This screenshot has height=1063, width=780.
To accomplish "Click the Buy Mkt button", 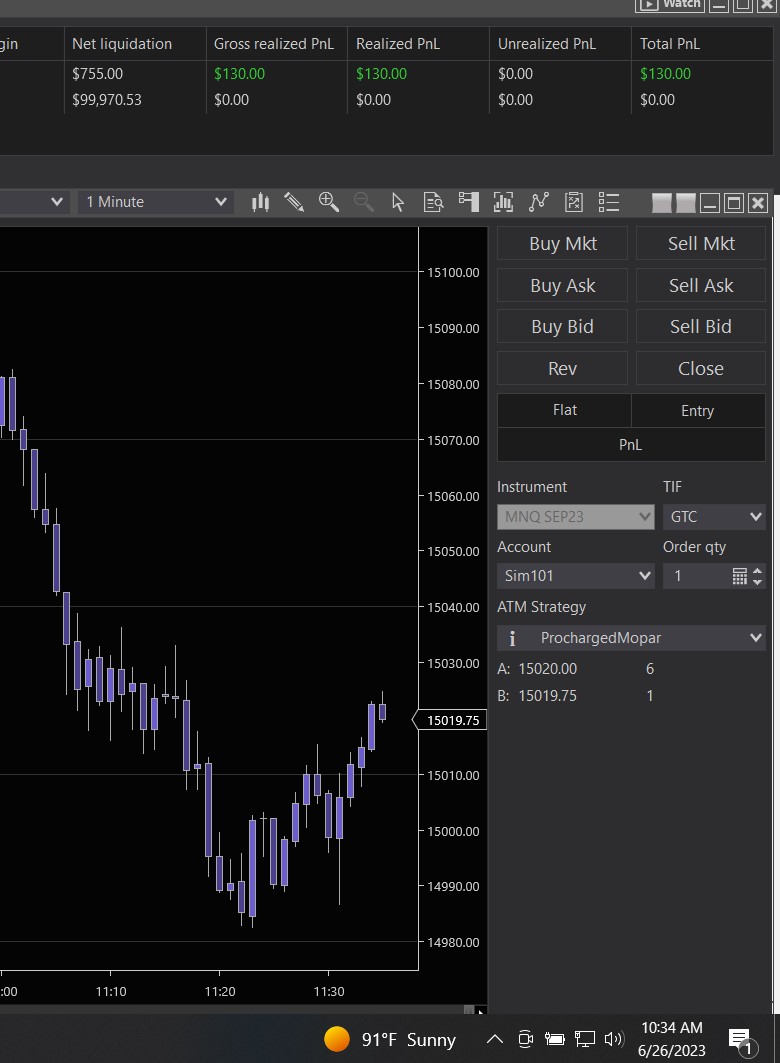I will (562, 244).
